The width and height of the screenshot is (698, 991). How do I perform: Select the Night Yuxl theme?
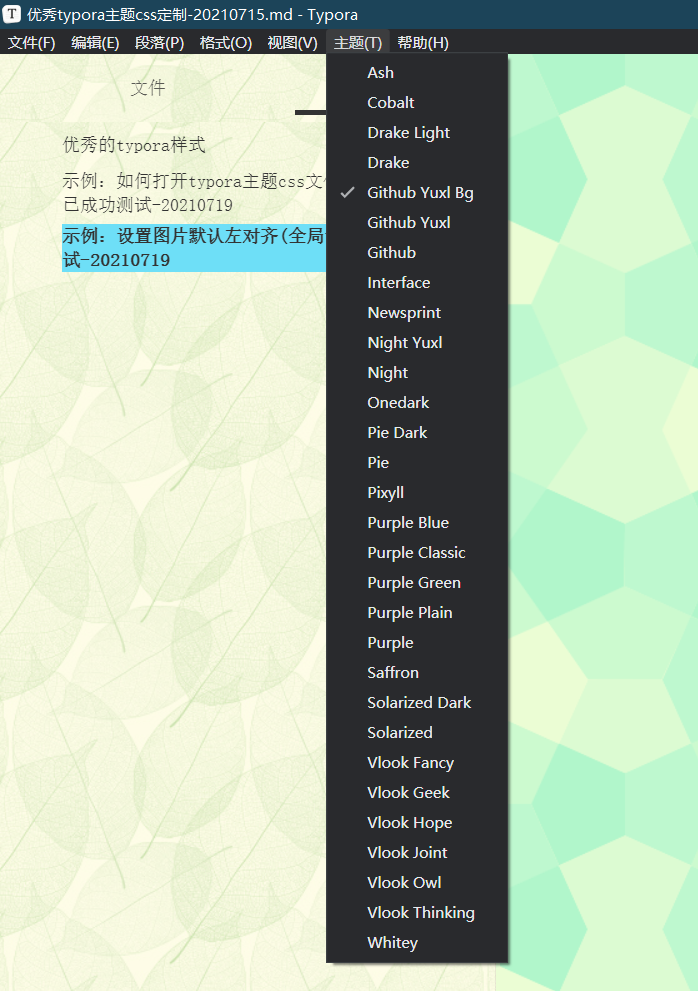[417, 343]
